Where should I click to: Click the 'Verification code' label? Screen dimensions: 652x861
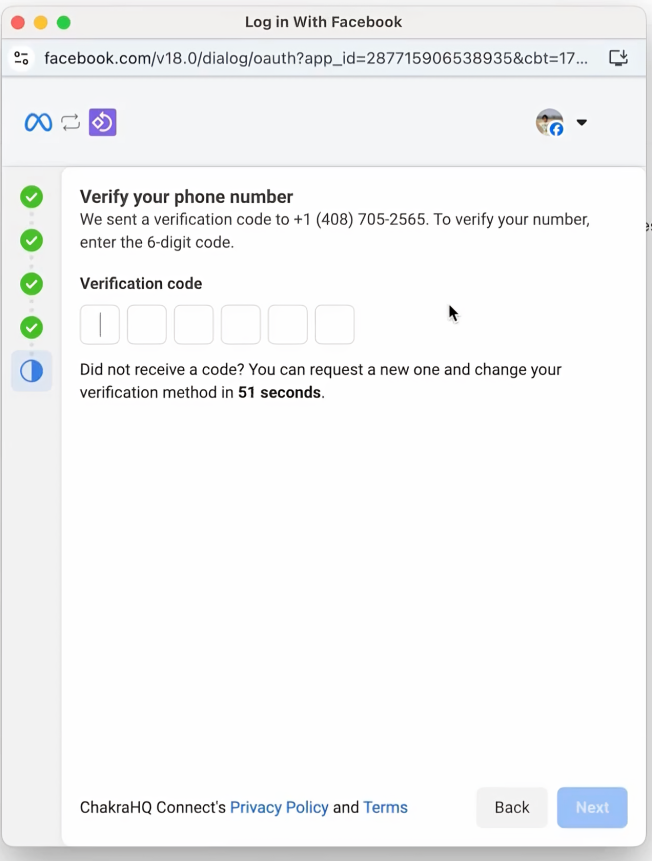pyautogui.click(x=141, y=283)
